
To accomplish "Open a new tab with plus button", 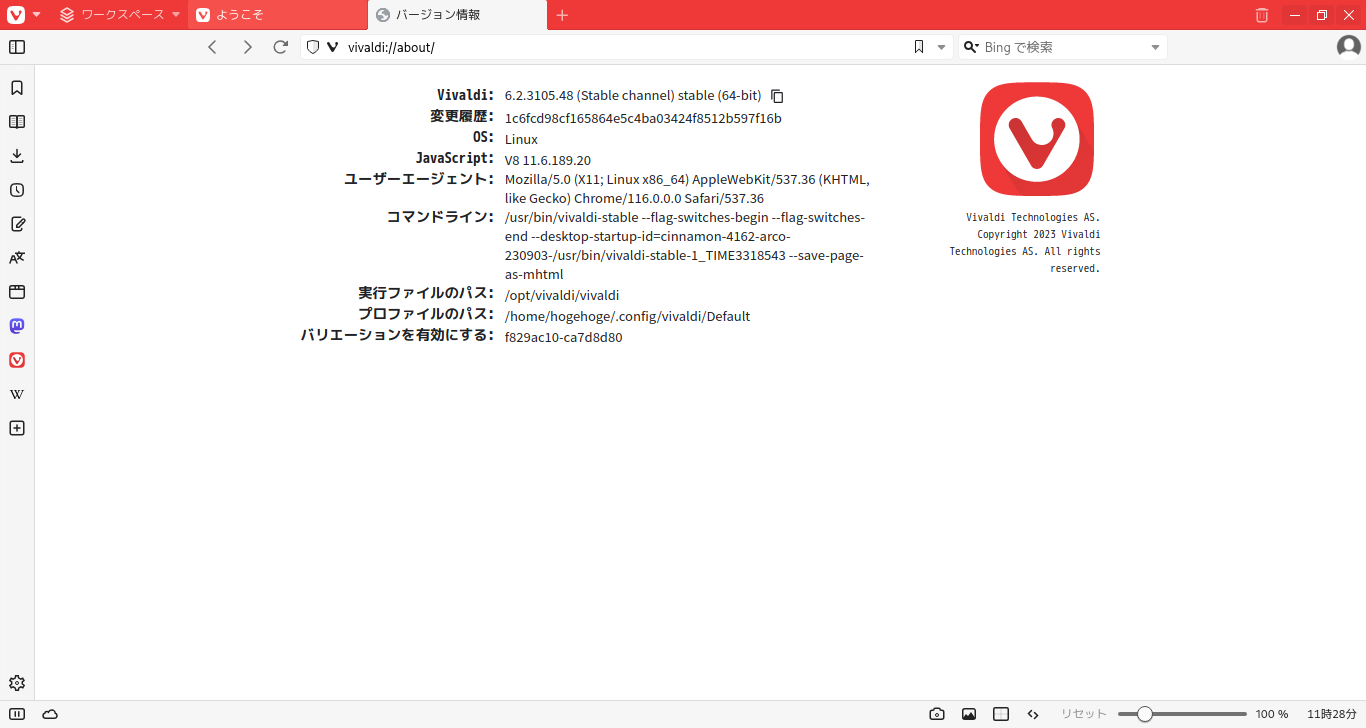I will (x=562, y=15).
